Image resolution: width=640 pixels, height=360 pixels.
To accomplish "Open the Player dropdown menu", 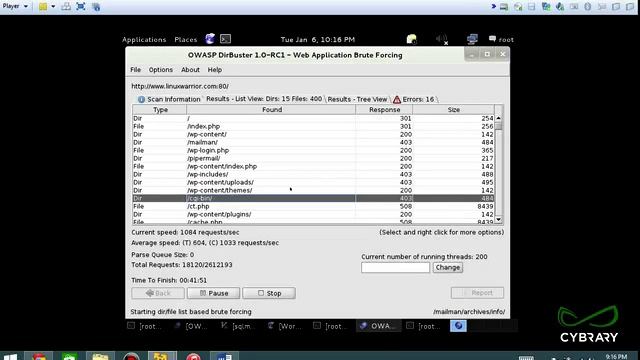I will click(16, 6).
